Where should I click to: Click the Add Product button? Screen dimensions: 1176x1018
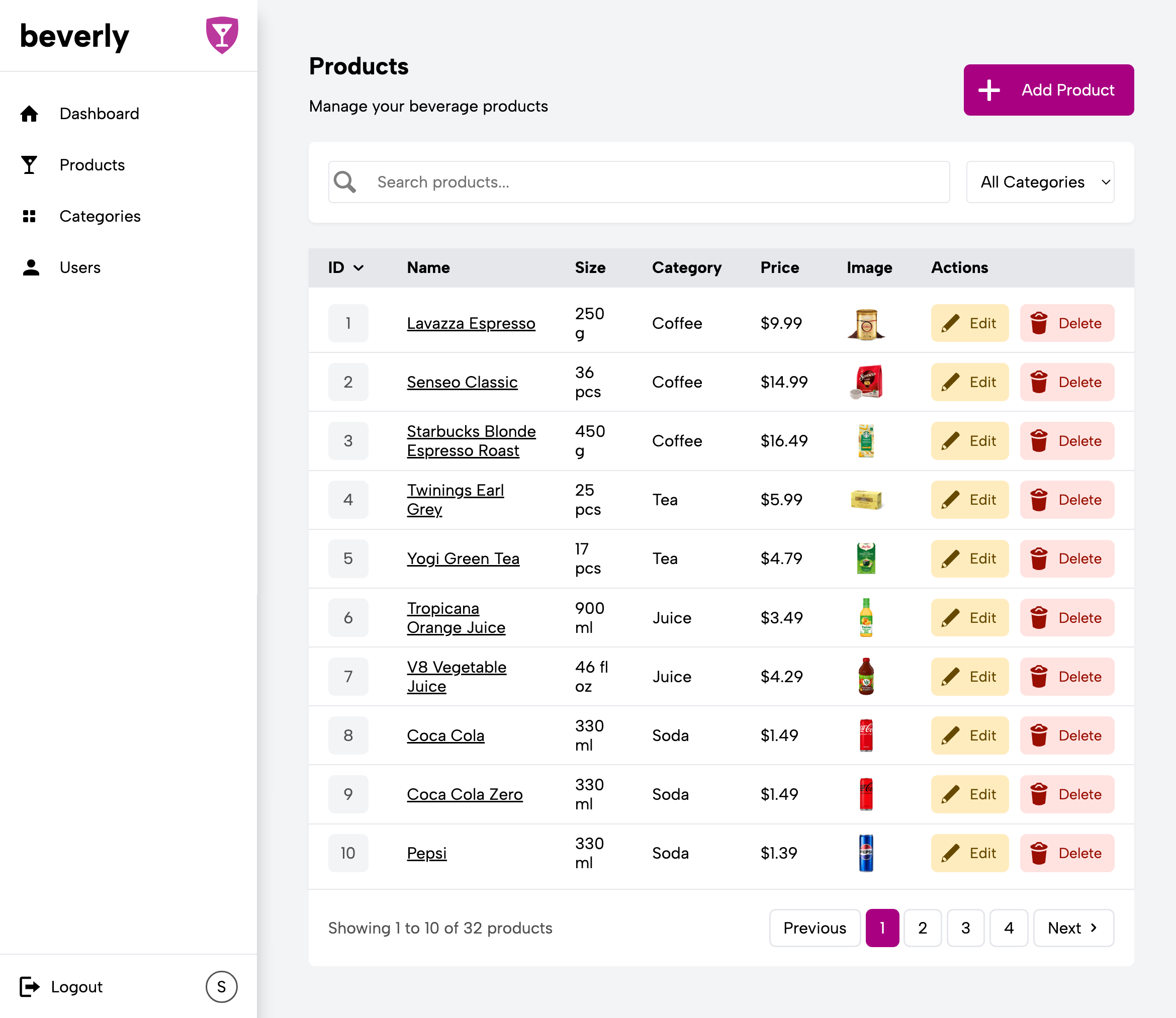coord(1049,90)
